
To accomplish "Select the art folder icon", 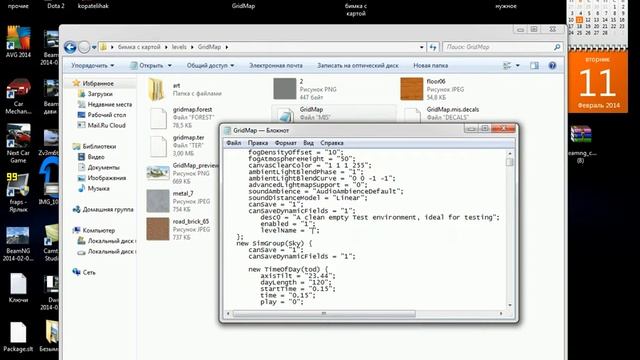I will coord(157,89).
